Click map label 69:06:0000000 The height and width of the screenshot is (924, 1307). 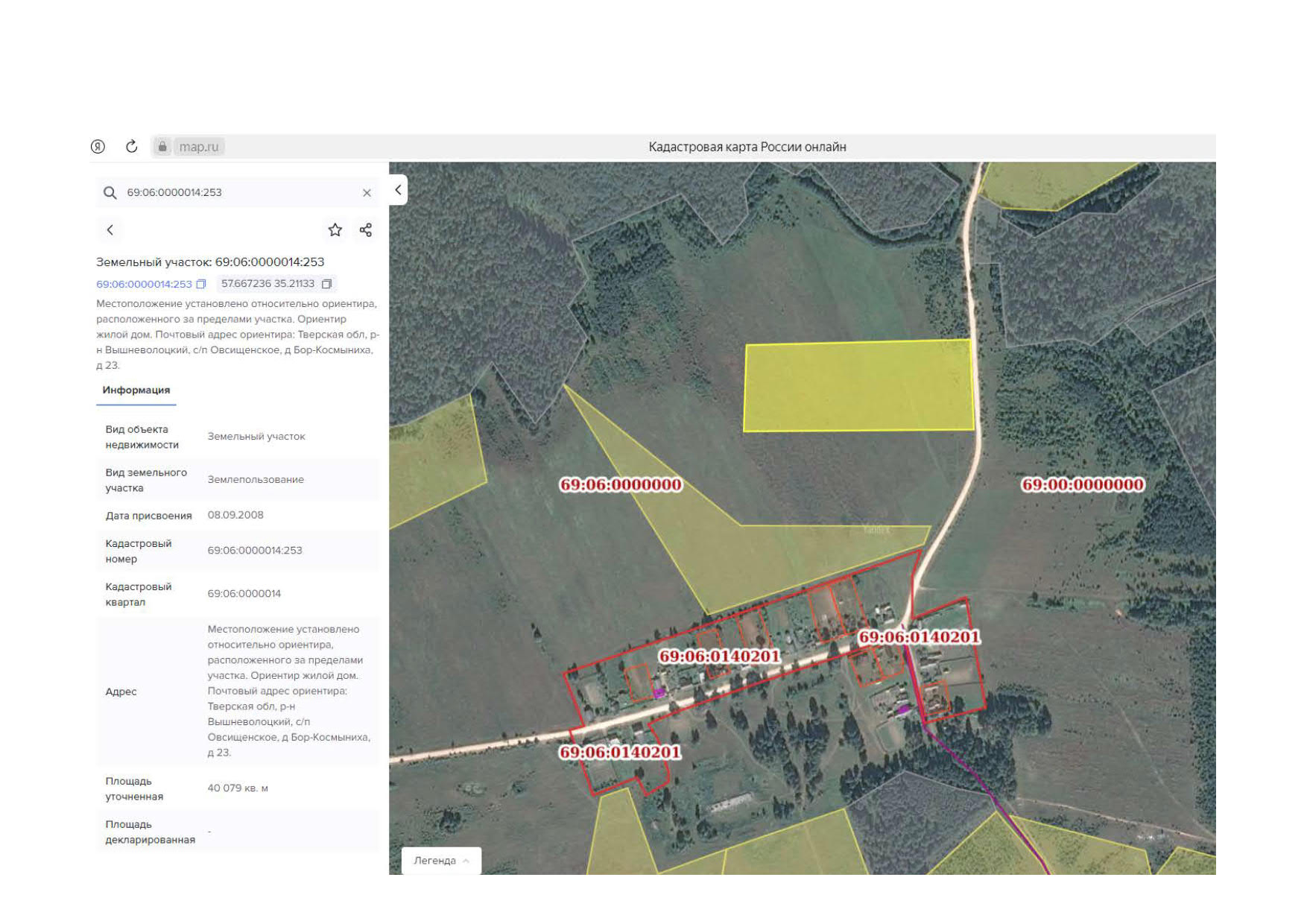click(x=621, y=485)
